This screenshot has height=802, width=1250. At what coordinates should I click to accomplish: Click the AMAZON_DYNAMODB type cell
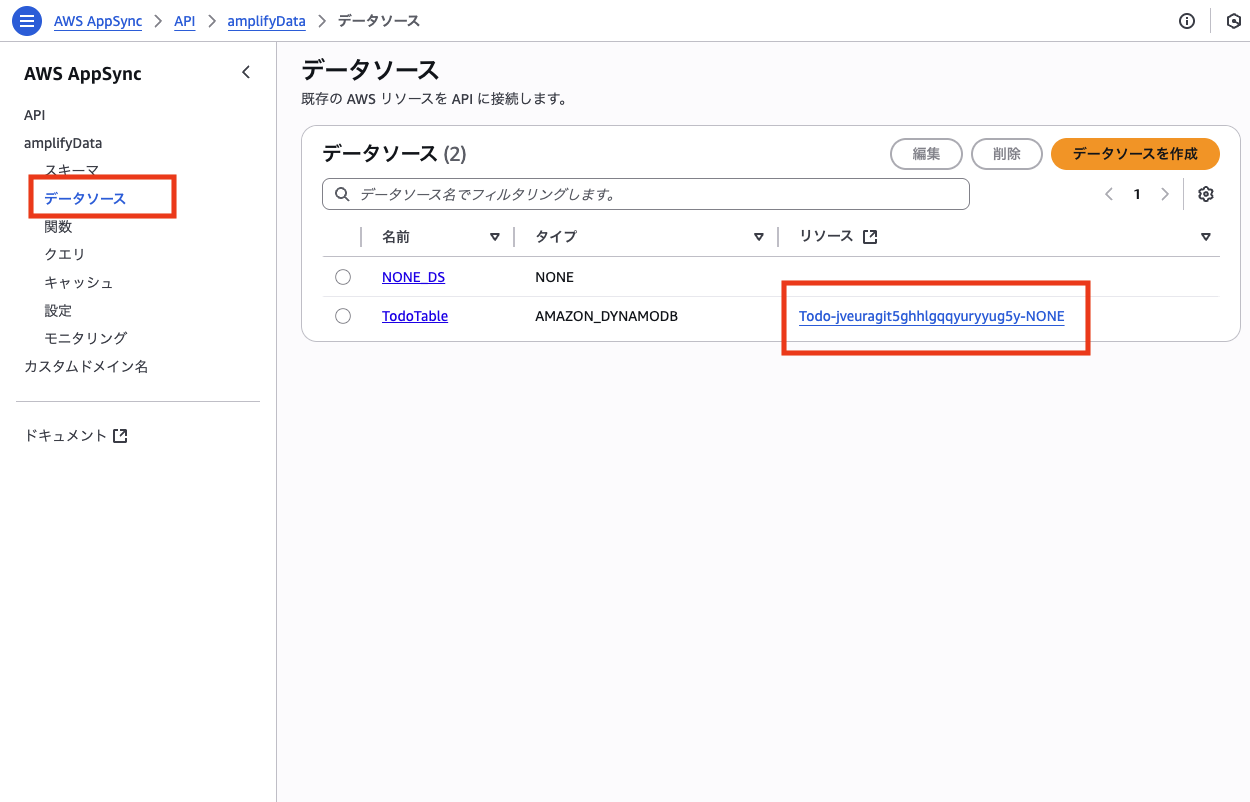point(606,316)
